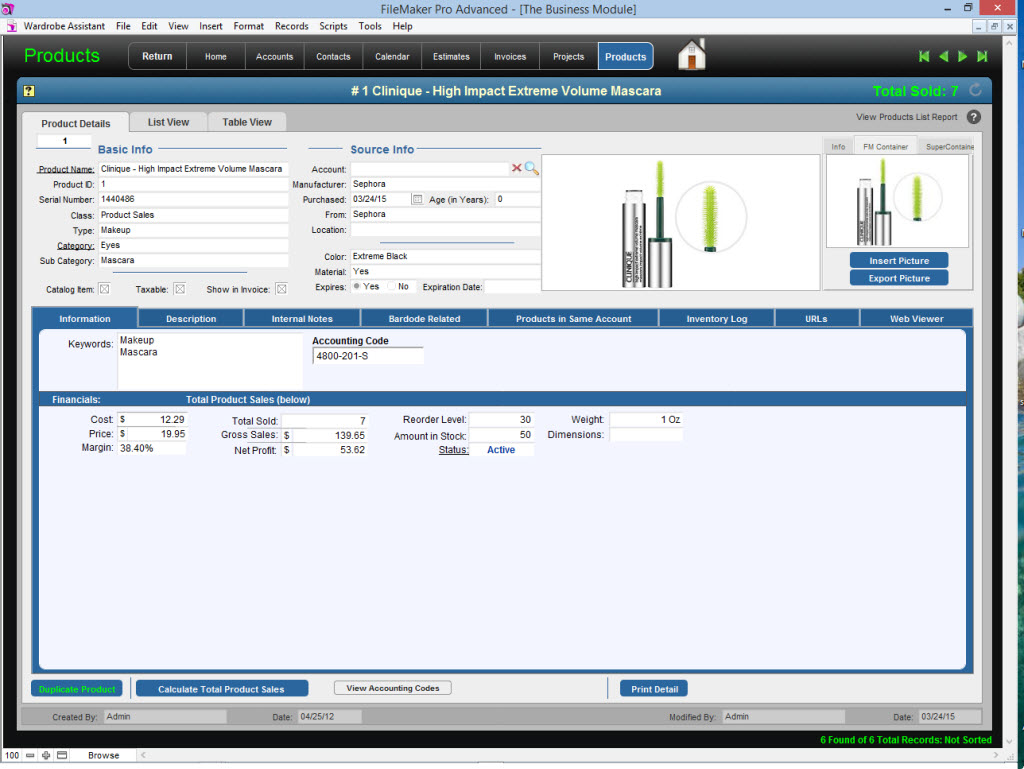
Task: Toggle the Taxable checkbox
Action: click(x=180, y=289)
